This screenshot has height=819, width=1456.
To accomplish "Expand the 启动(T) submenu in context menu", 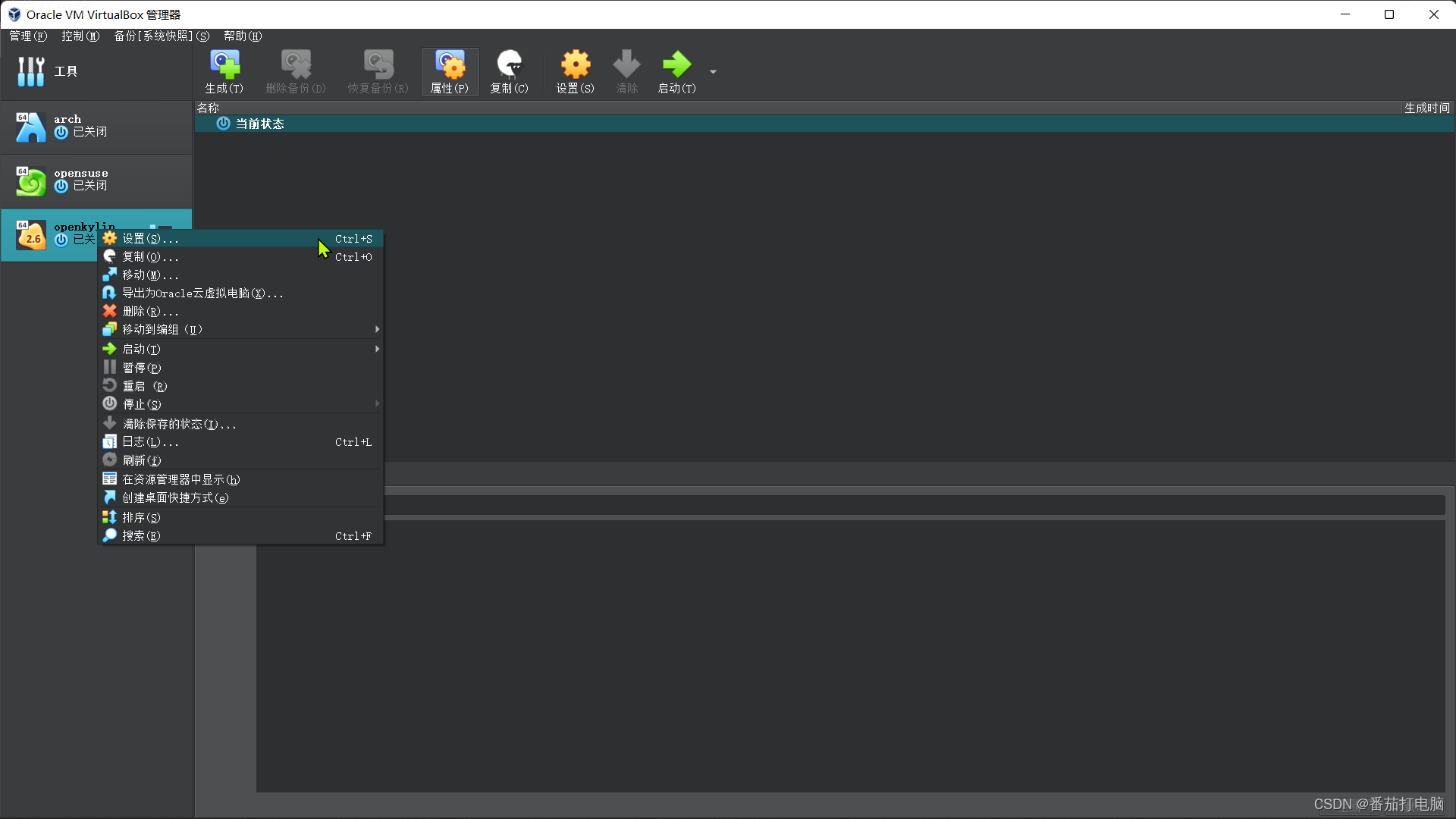I will point(240,350).
